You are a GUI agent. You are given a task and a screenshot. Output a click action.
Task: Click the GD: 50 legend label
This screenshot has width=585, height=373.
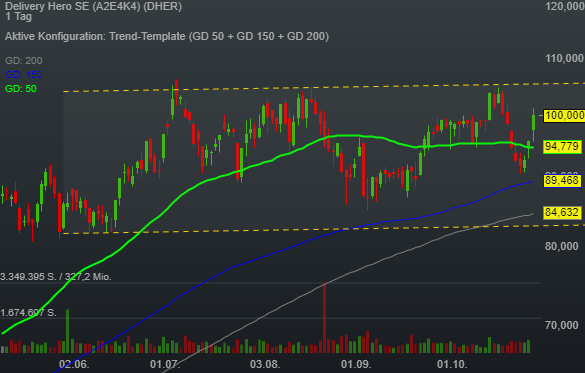tap(21, 89)
